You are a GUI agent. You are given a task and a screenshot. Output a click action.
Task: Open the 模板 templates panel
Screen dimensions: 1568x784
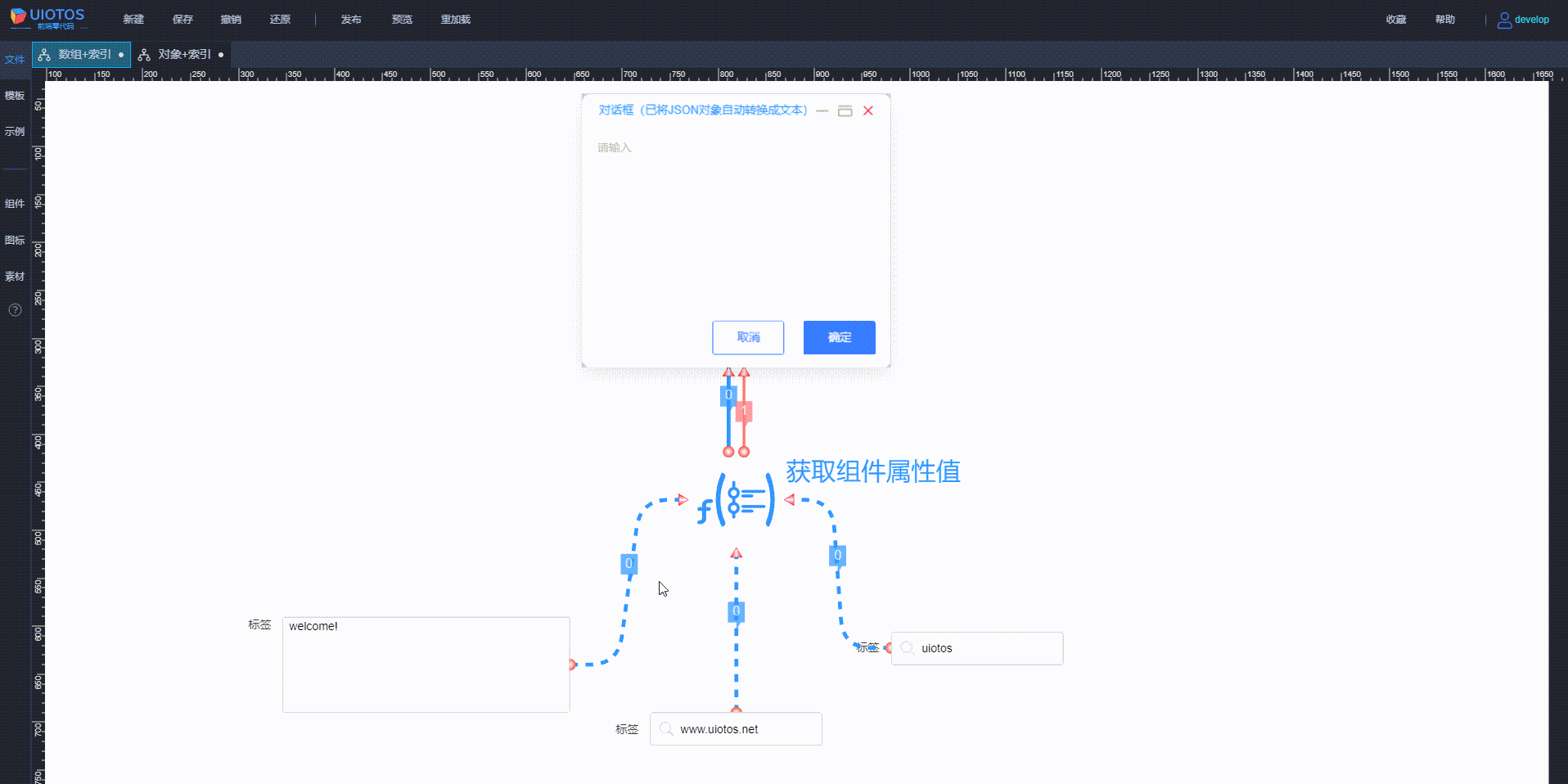pyautogui.click(x=14, y=95)
